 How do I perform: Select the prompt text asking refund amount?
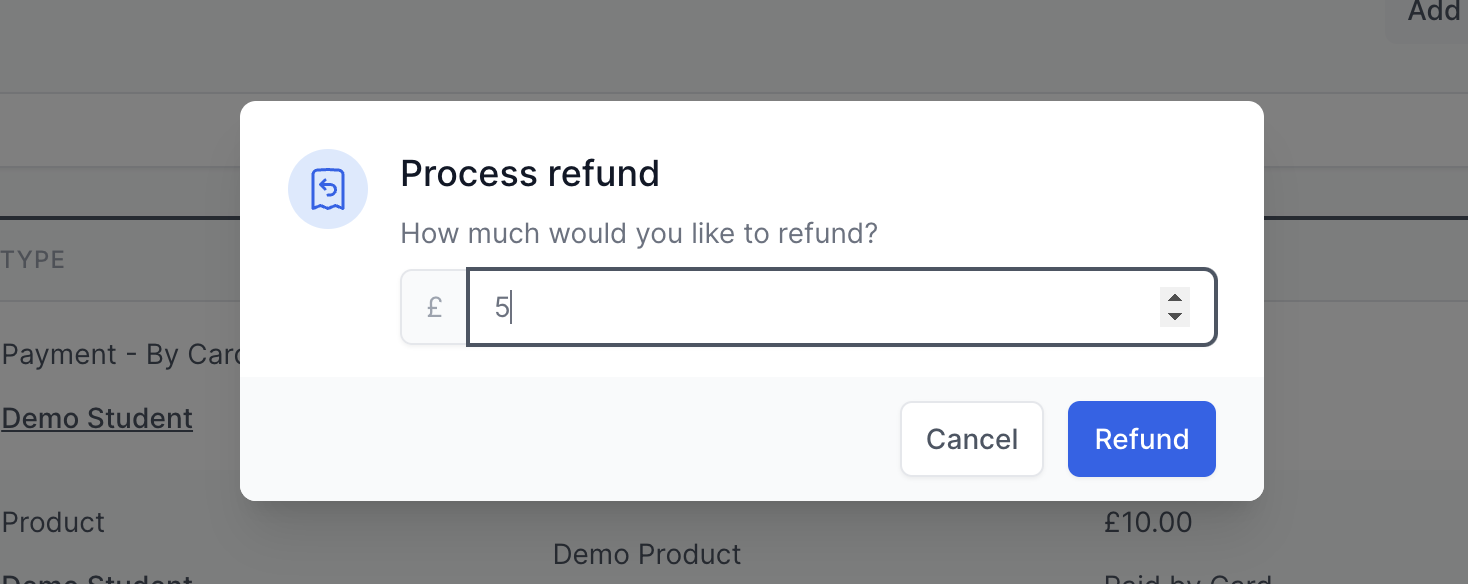(x=639, y=233)
